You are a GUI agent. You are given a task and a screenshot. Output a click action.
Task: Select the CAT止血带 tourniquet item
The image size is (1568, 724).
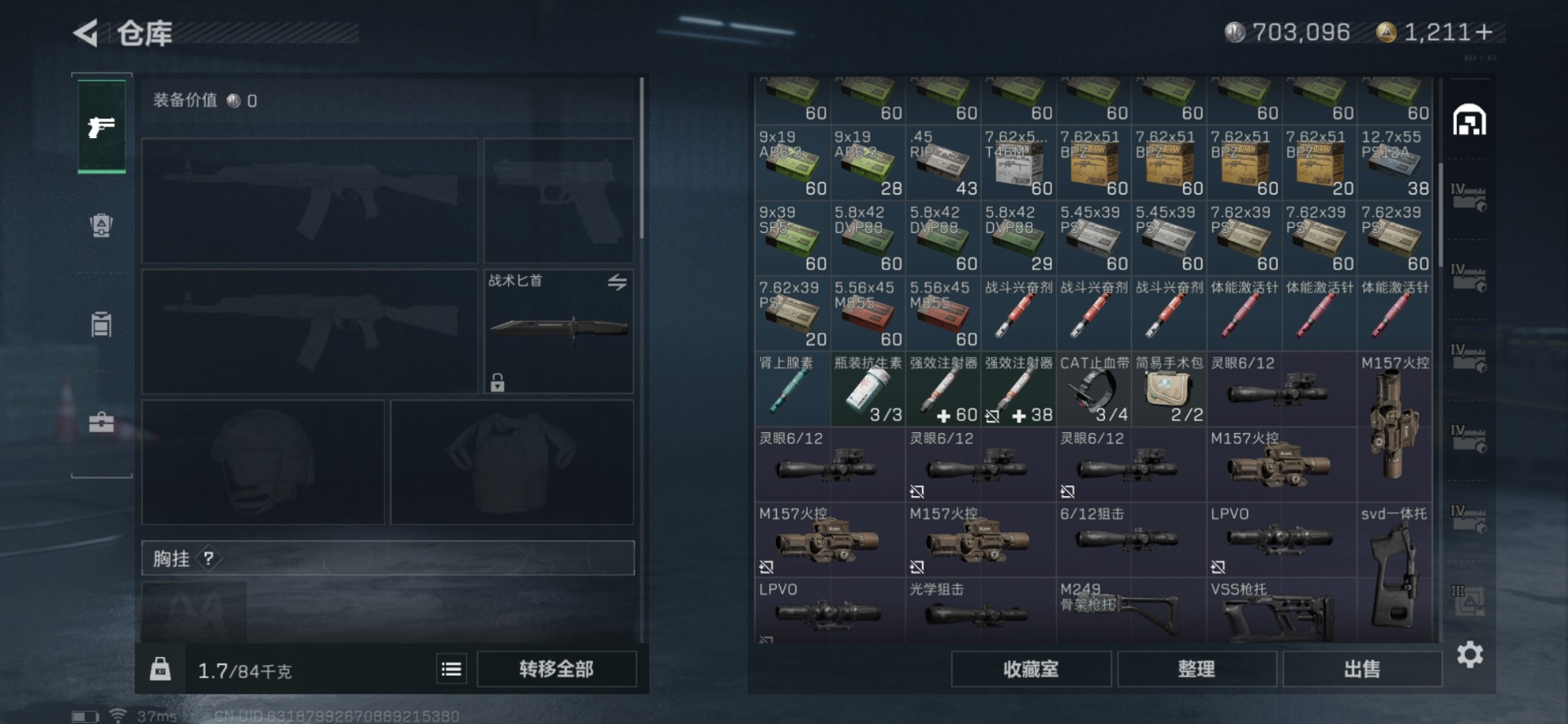(x=1094, y=389)
